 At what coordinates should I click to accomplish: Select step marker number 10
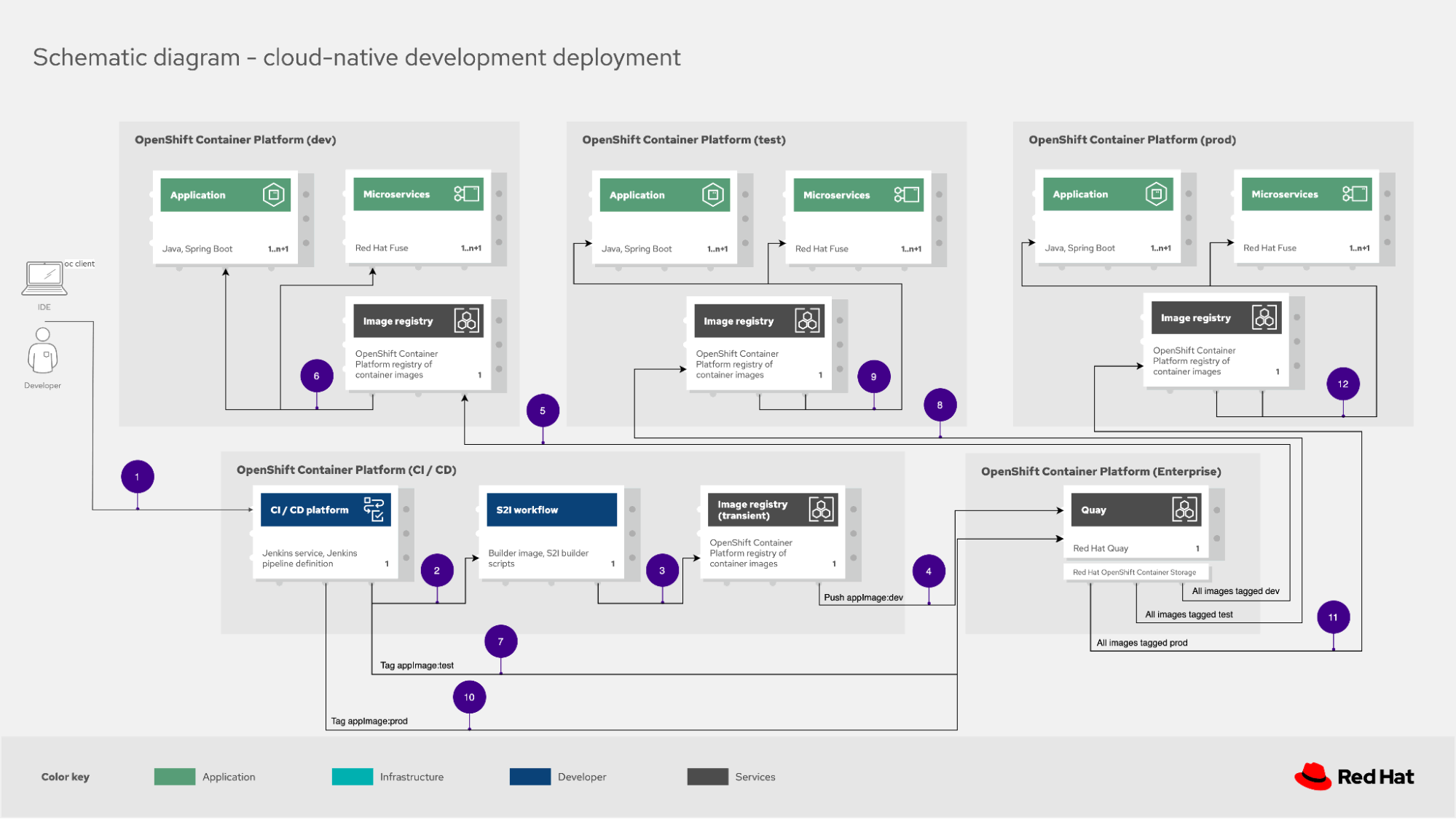click(469, 697)
